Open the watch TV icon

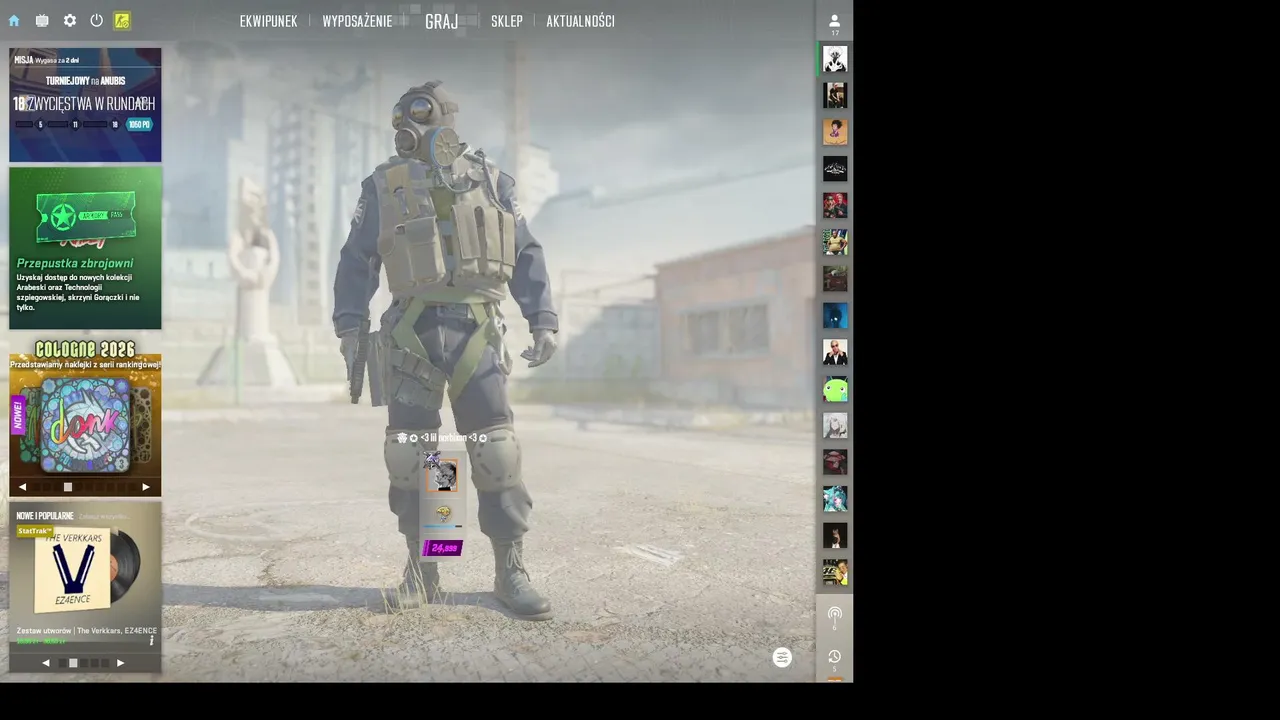(42, 20)
